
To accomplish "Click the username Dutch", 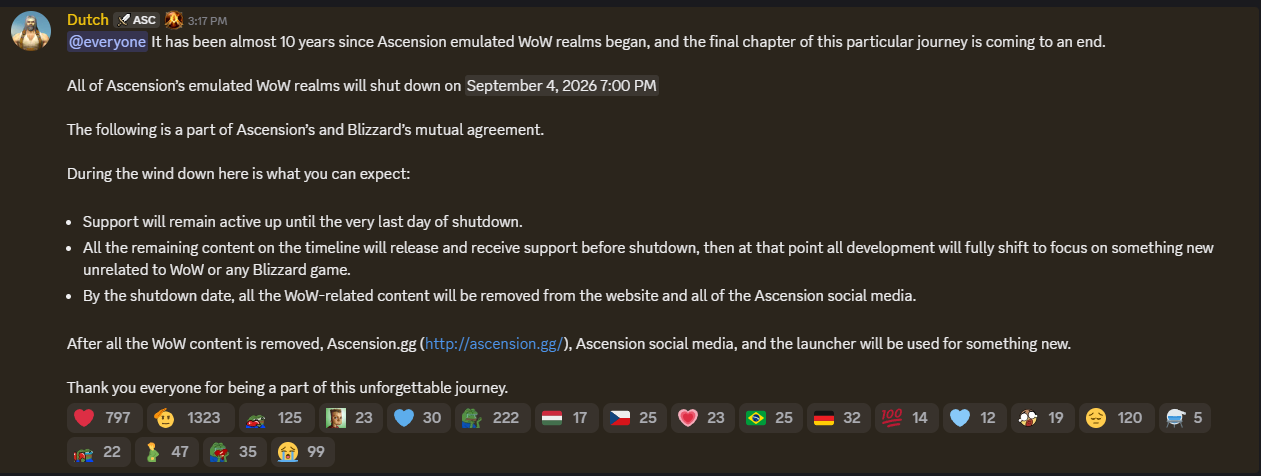I will tap(87, 20).
